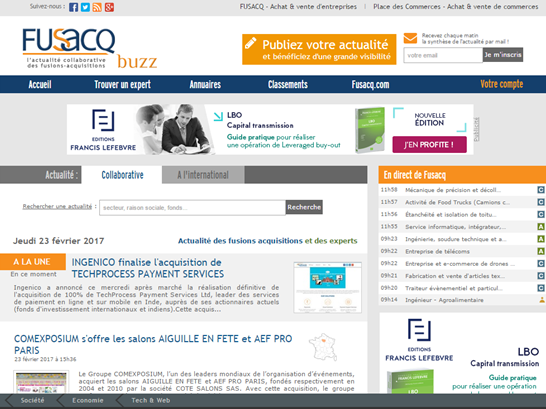The image size is (546, 409).
Task: Click Francis Lefebvre logo in top banner
Action: 103,130
